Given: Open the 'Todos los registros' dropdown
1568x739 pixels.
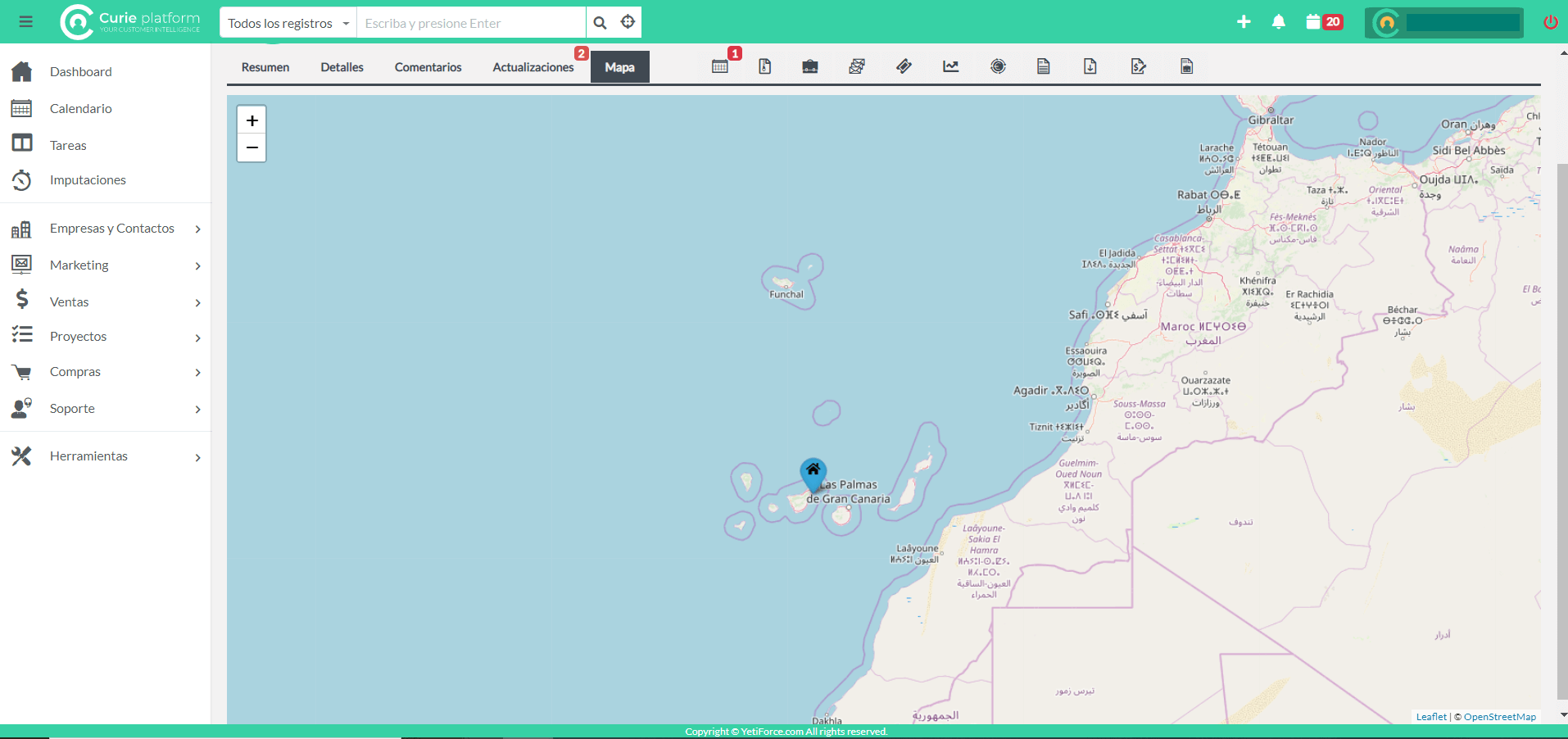Looking at the screenshot, I should (x=288, y=23).
